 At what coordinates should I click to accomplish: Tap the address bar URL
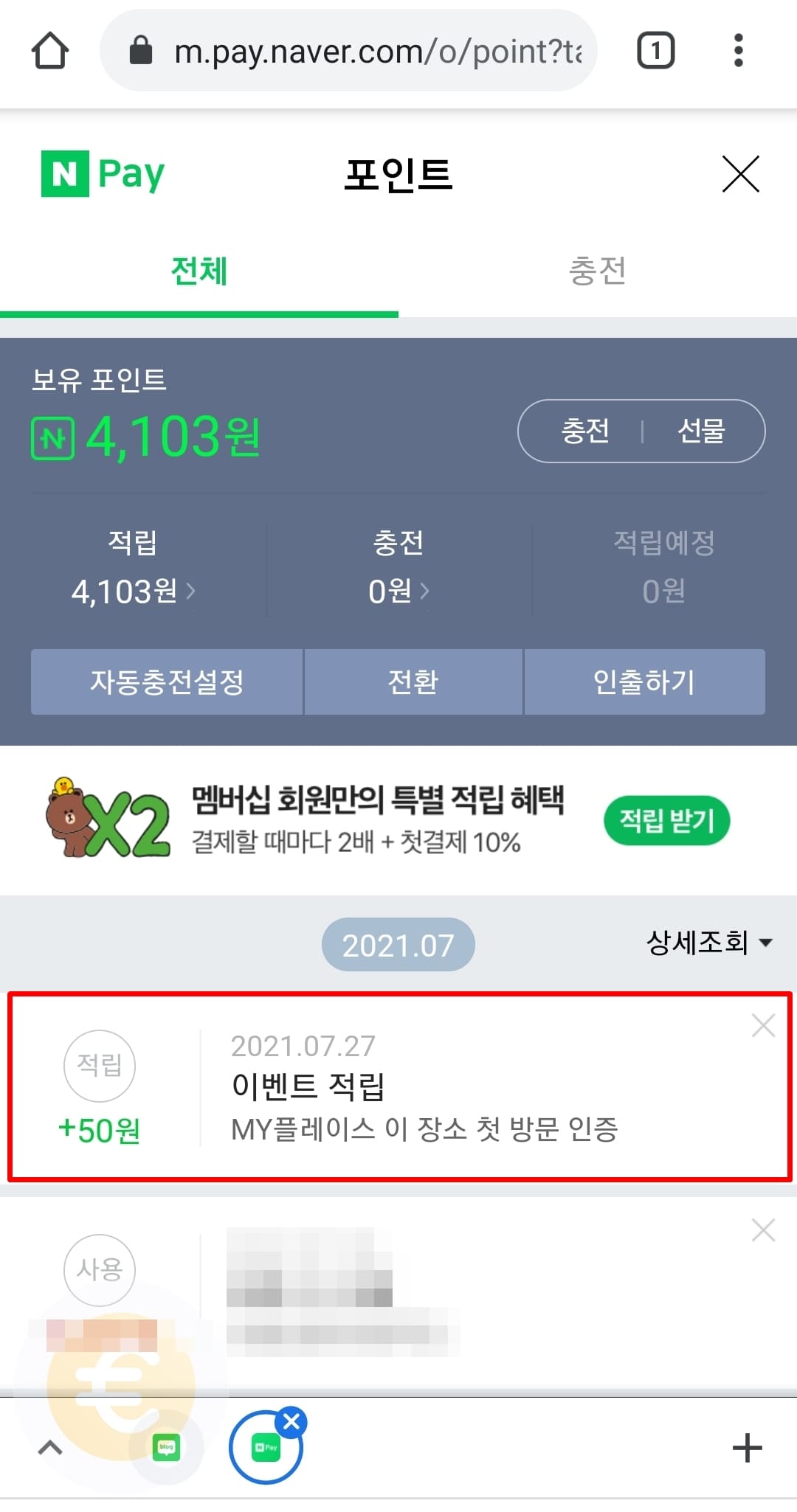coord(377,51)
